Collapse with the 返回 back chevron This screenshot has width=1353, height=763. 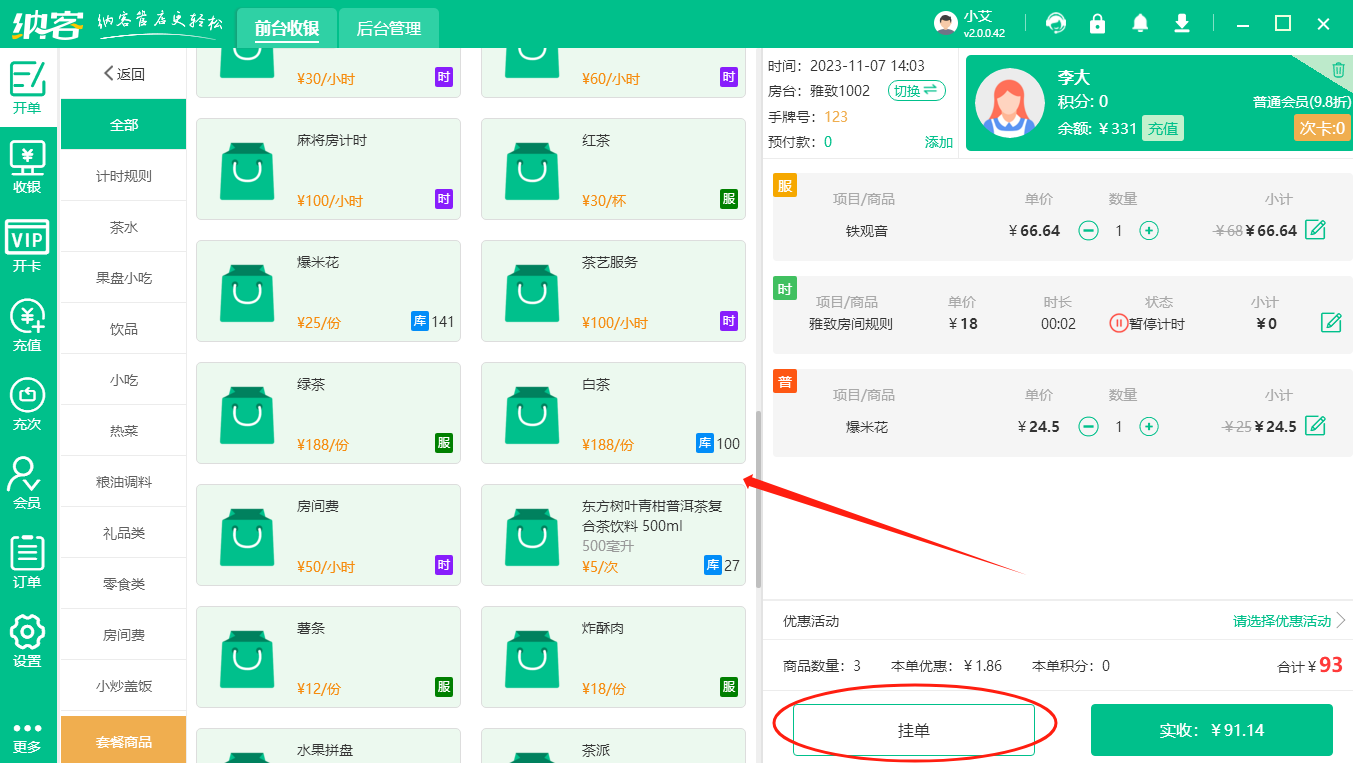click(122, 73)
